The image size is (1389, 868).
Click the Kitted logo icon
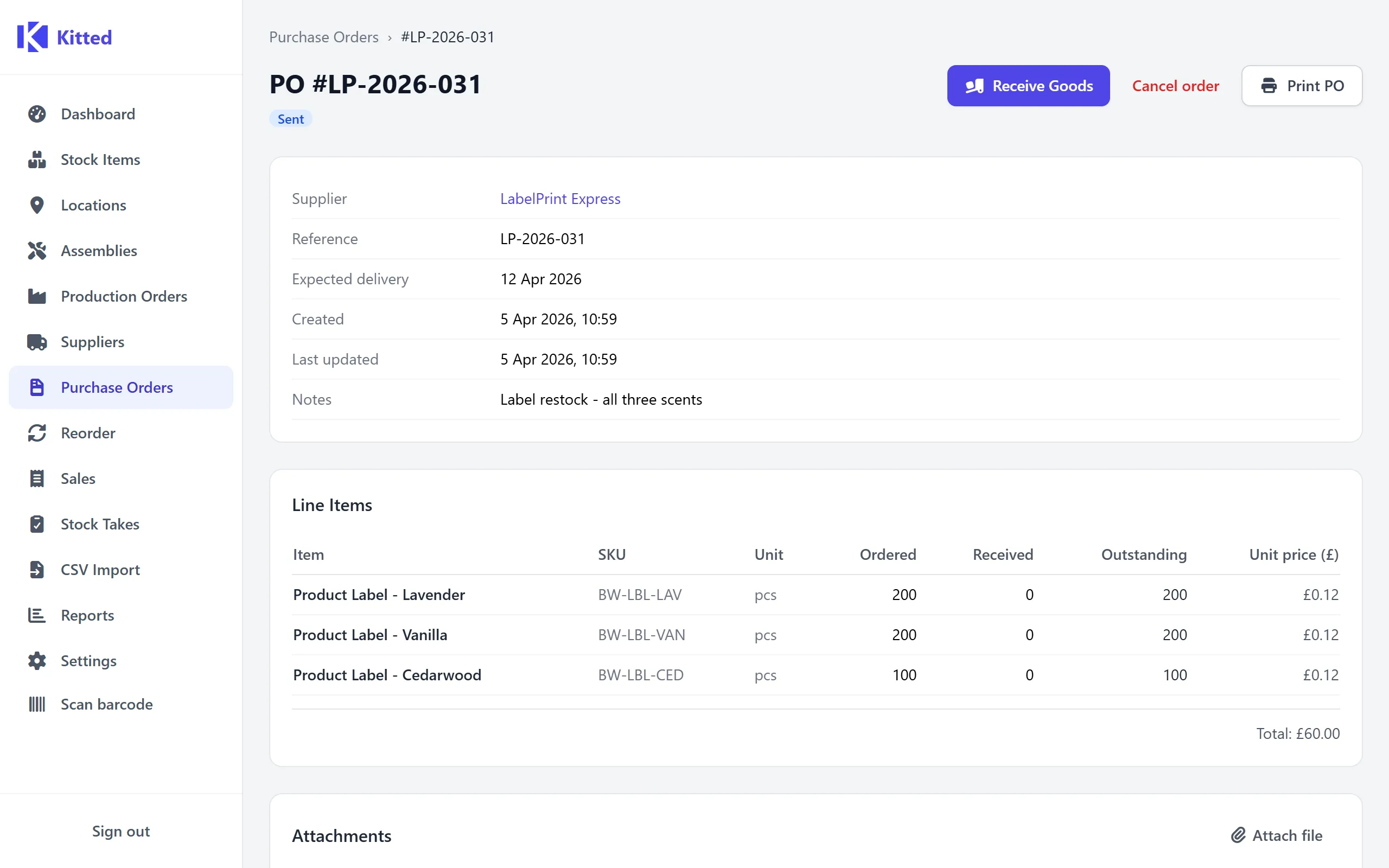click(x=32, y=37)
